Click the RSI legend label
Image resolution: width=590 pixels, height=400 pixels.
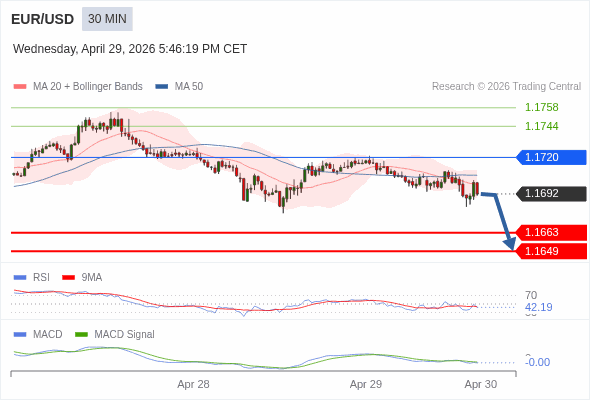coord(41,278)
